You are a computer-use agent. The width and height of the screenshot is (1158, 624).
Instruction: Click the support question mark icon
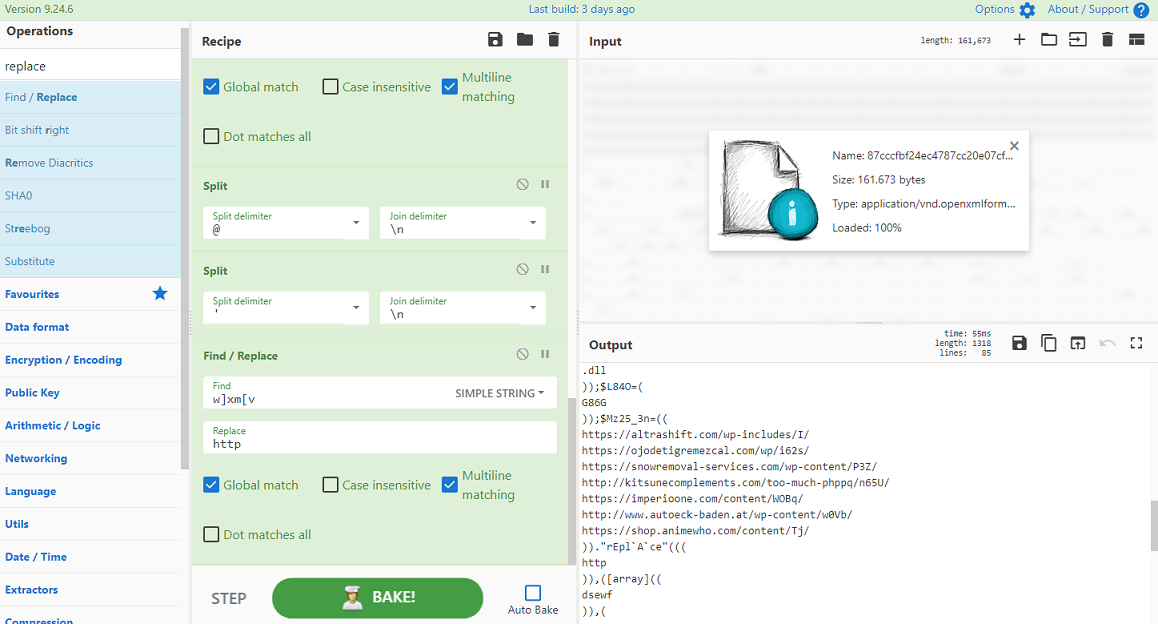[1141, 10]
